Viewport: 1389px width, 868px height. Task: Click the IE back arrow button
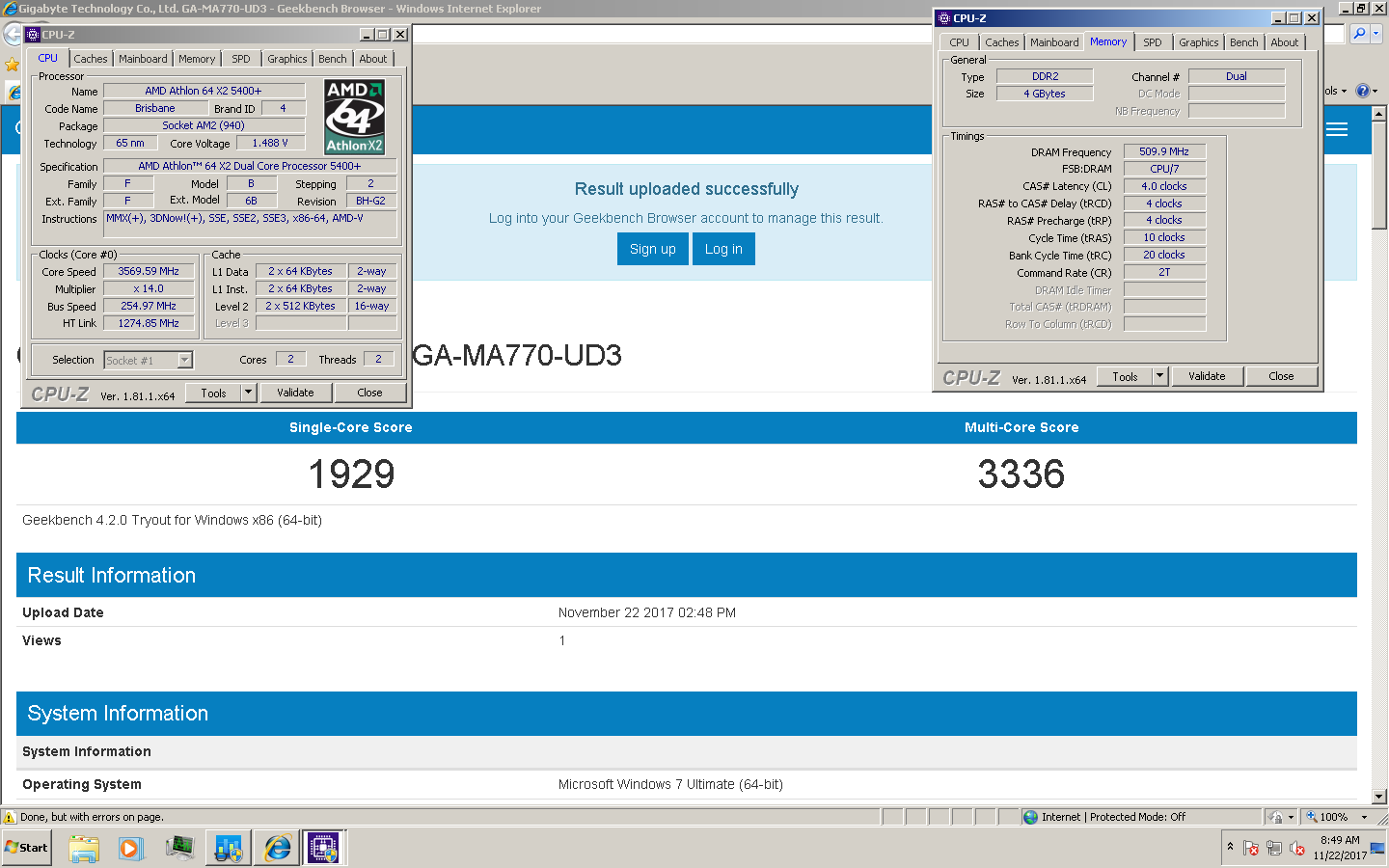tap(13, 35)
